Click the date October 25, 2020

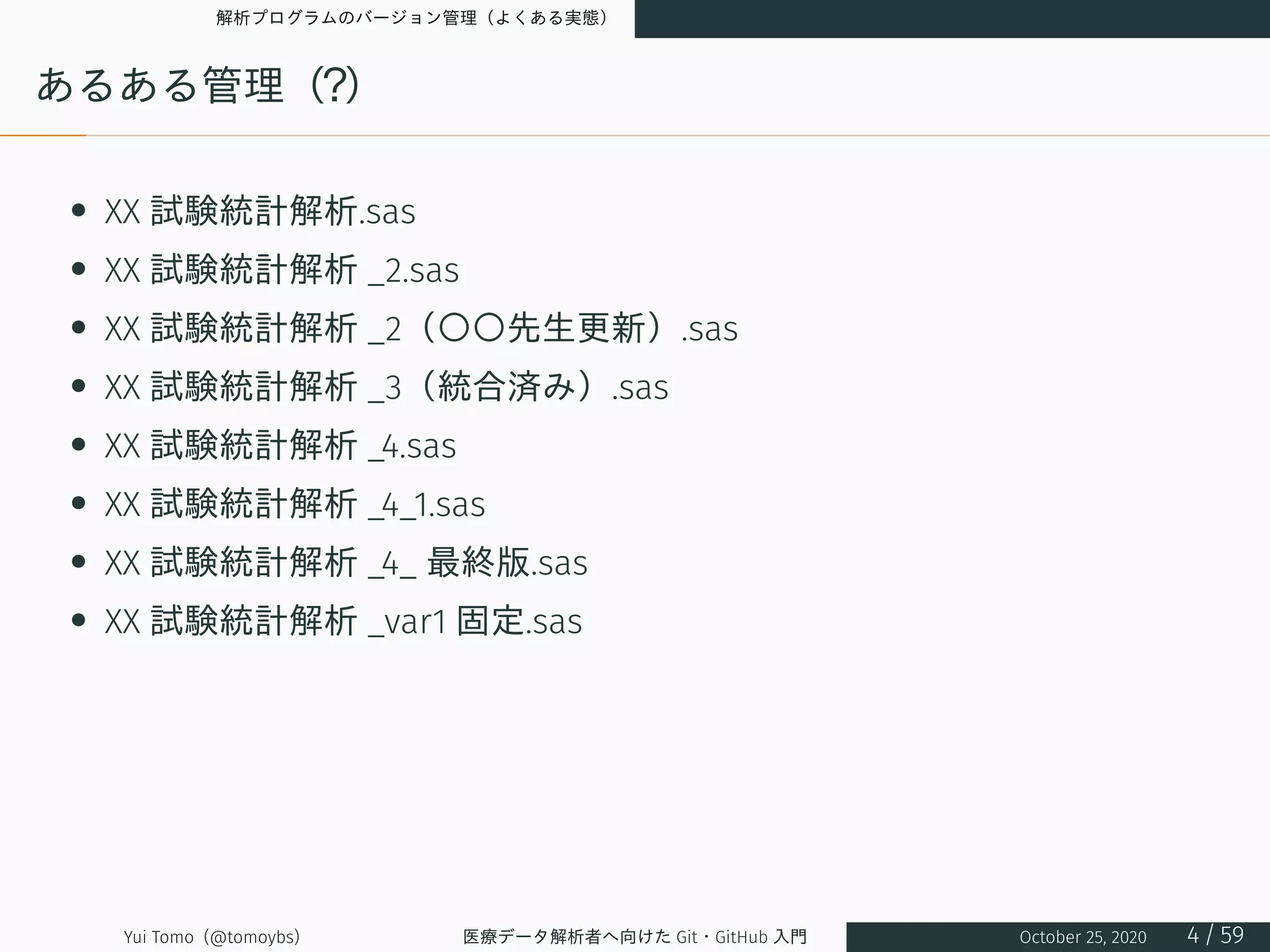[x=1083, y=937]
